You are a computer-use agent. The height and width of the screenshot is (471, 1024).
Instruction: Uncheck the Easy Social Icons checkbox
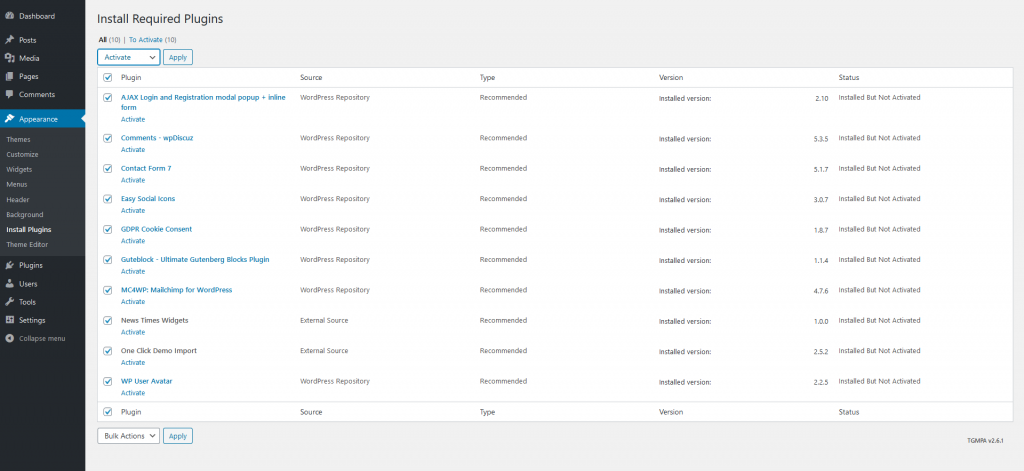tap(108, 199)
